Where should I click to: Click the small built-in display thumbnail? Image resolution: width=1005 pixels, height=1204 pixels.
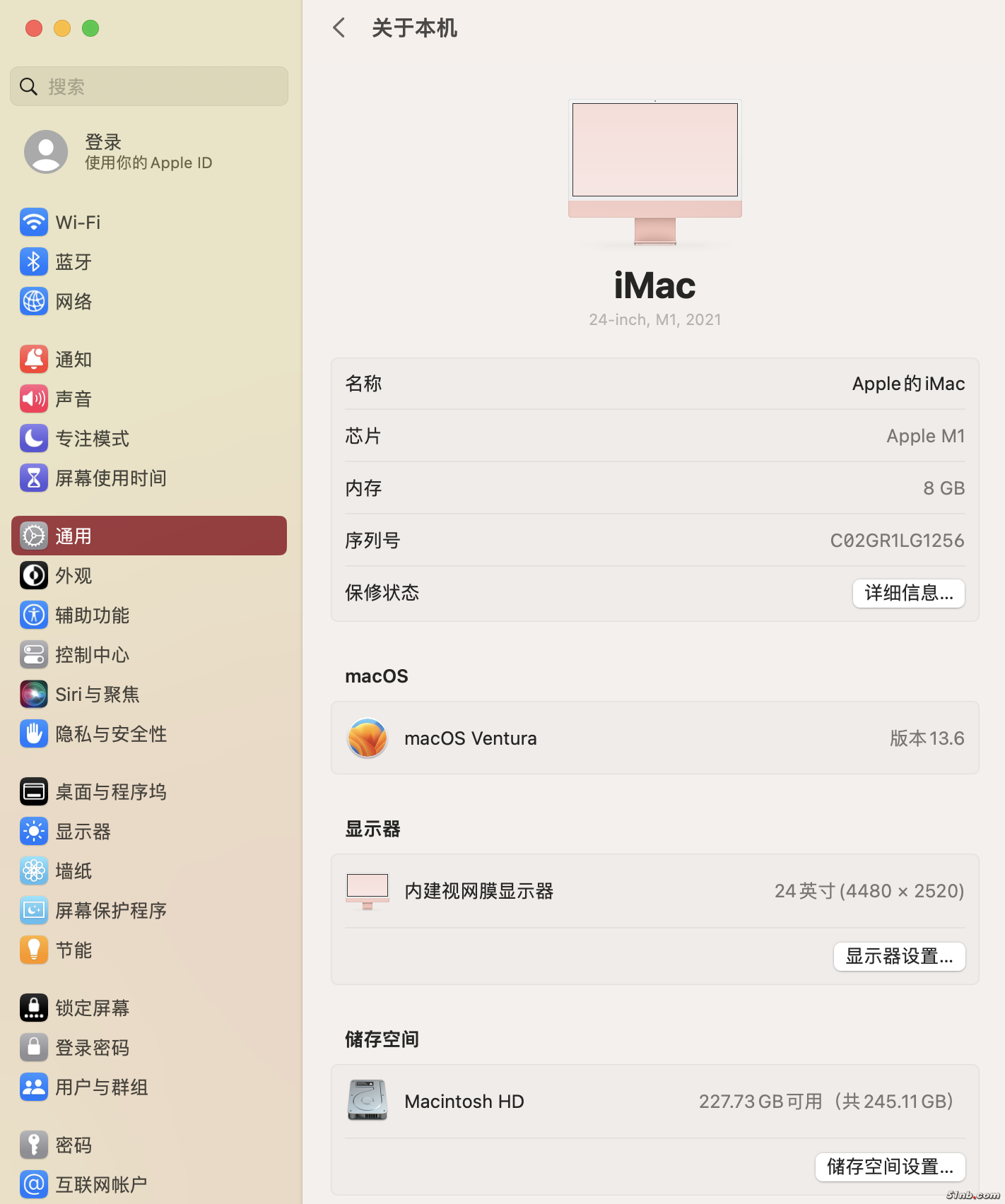click(x=368, y=892)
